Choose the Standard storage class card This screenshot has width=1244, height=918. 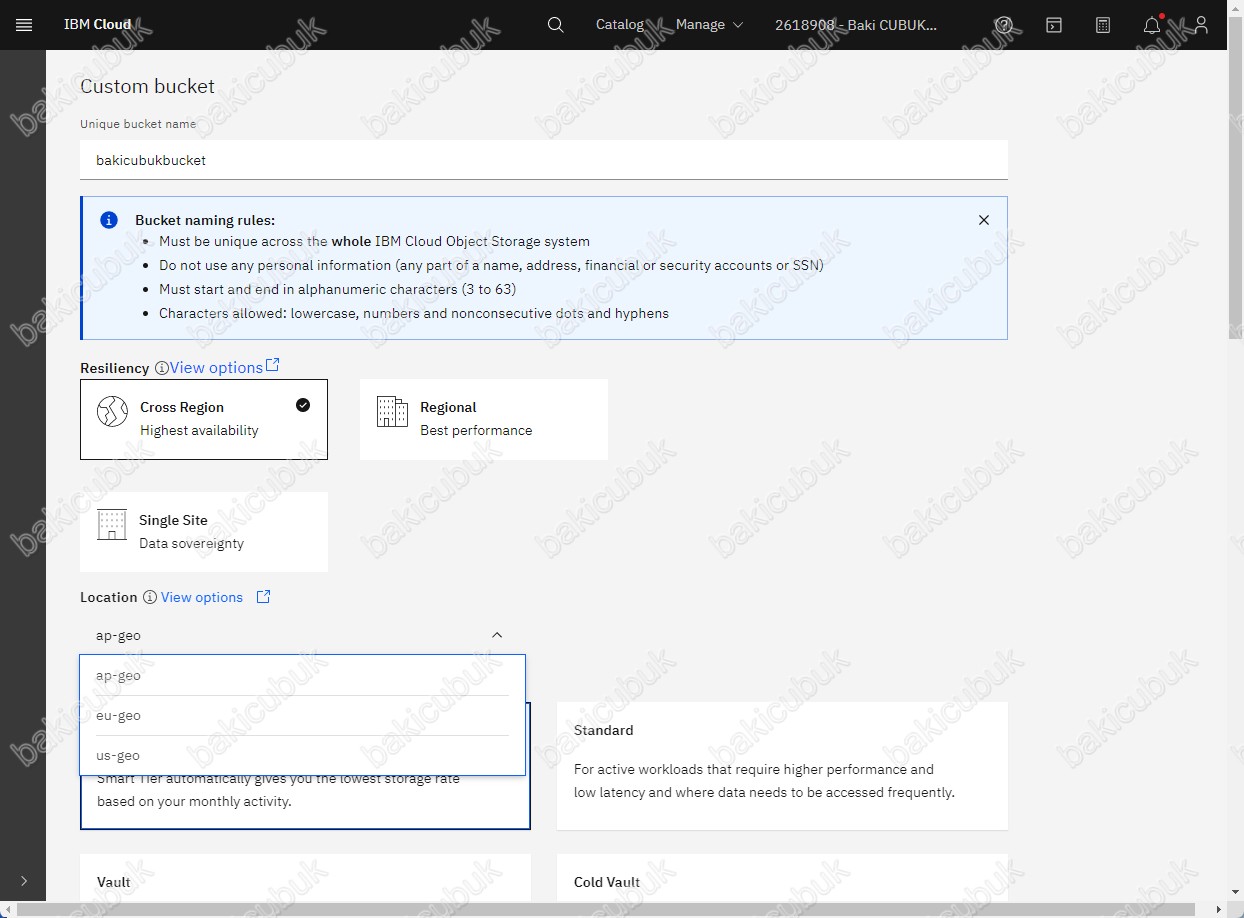(x=782, y=766)
